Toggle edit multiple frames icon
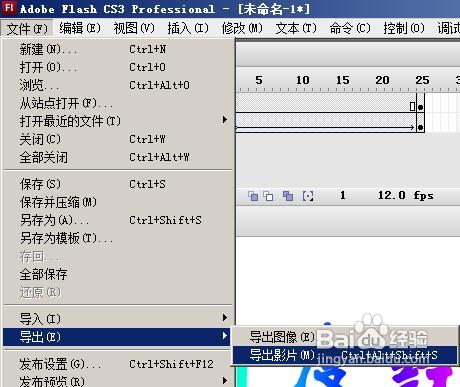 [x=288, y=196]
